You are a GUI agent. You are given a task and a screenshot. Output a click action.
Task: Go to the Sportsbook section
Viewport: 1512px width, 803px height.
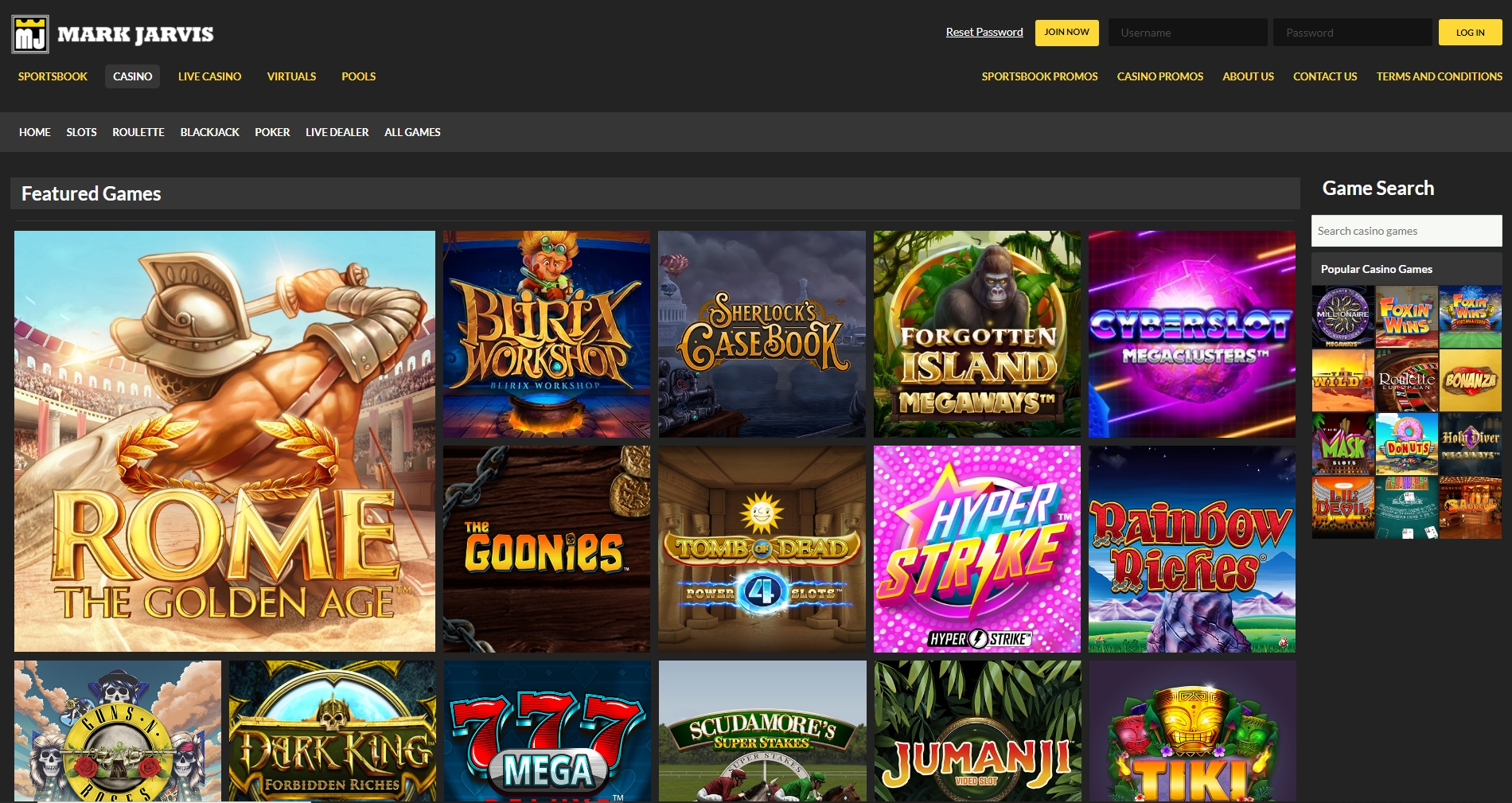click(x=53, y=76)
